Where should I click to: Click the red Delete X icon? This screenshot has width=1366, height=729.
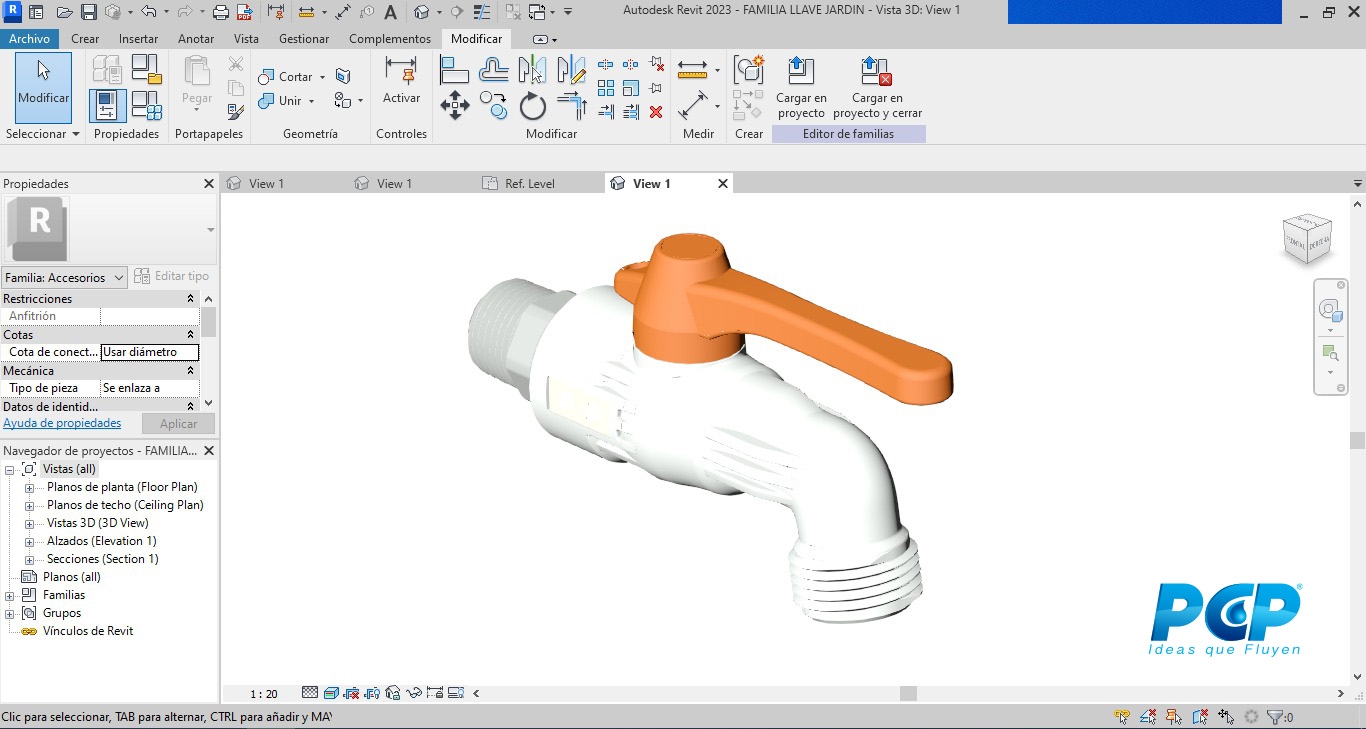pos(656,112)
